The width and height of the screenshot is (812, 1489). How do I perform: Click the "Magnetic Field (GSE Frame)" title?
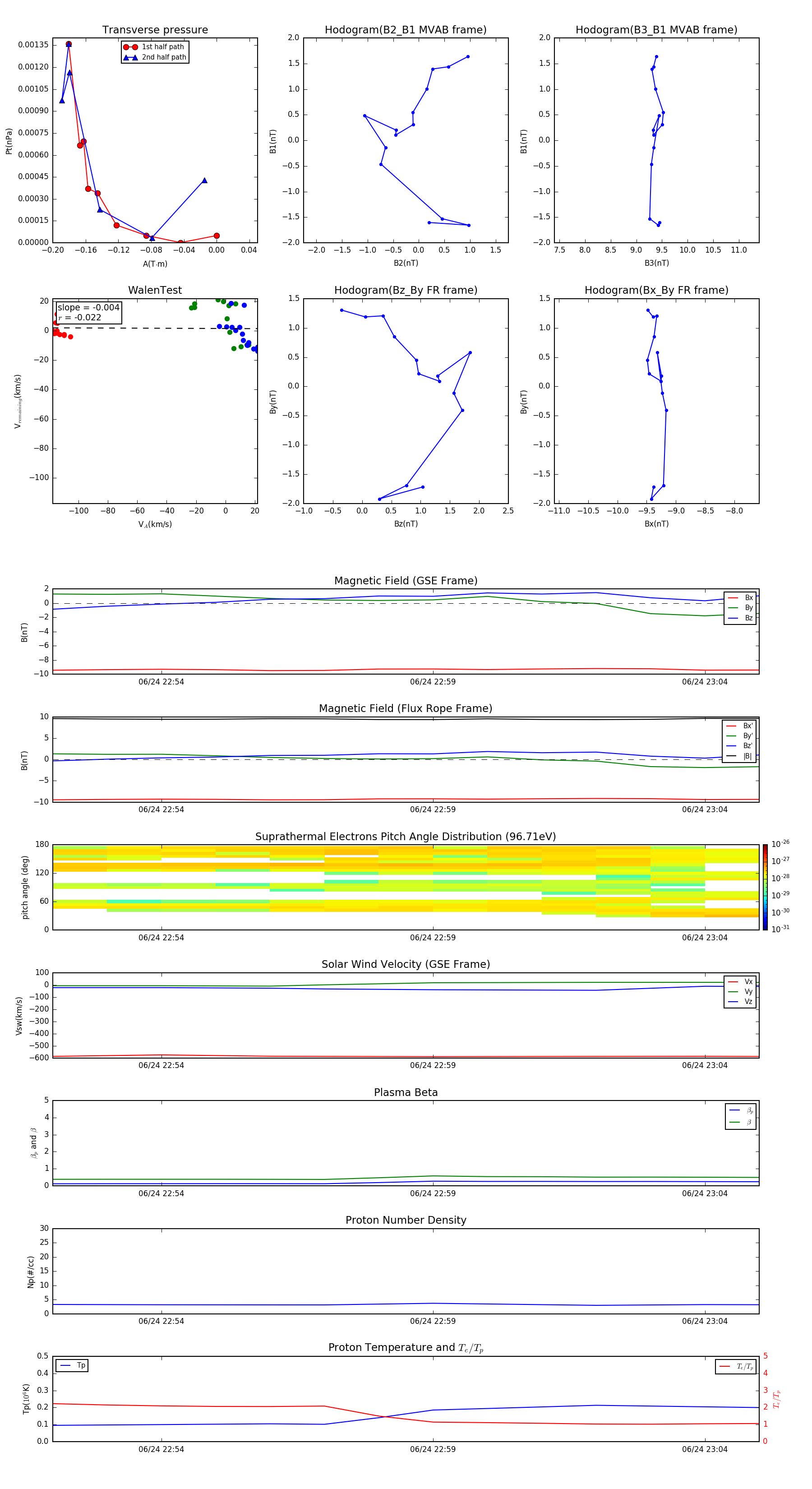[406, 581]
